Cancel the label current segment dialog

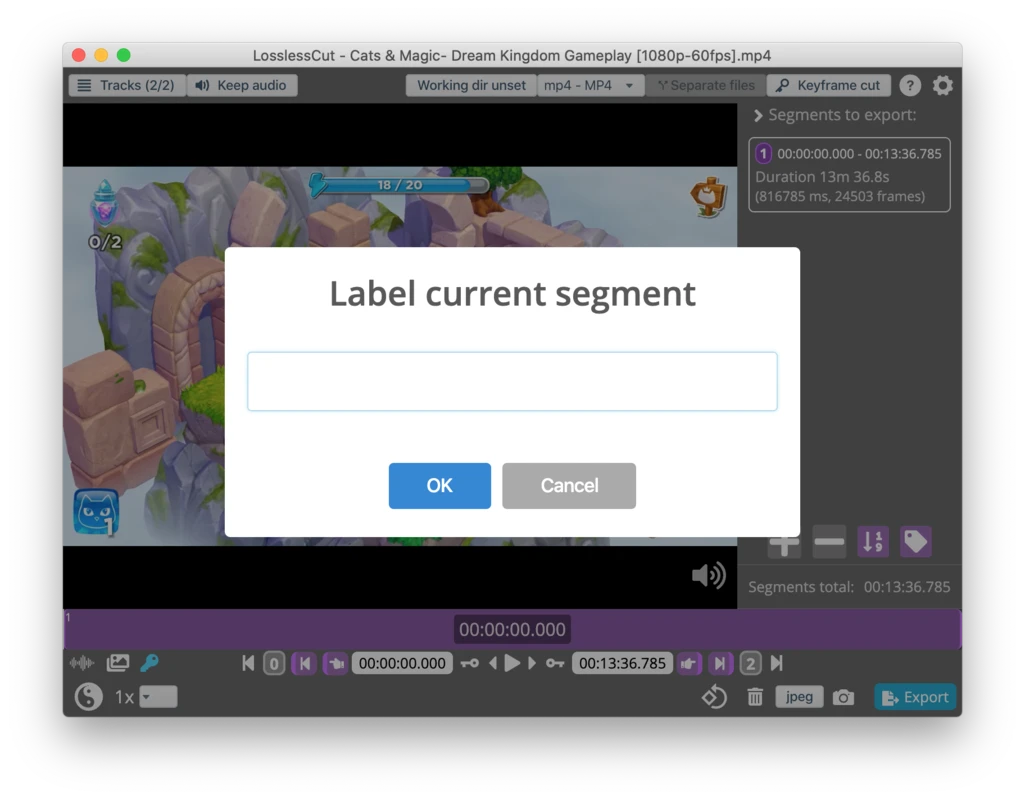point(569,486)
